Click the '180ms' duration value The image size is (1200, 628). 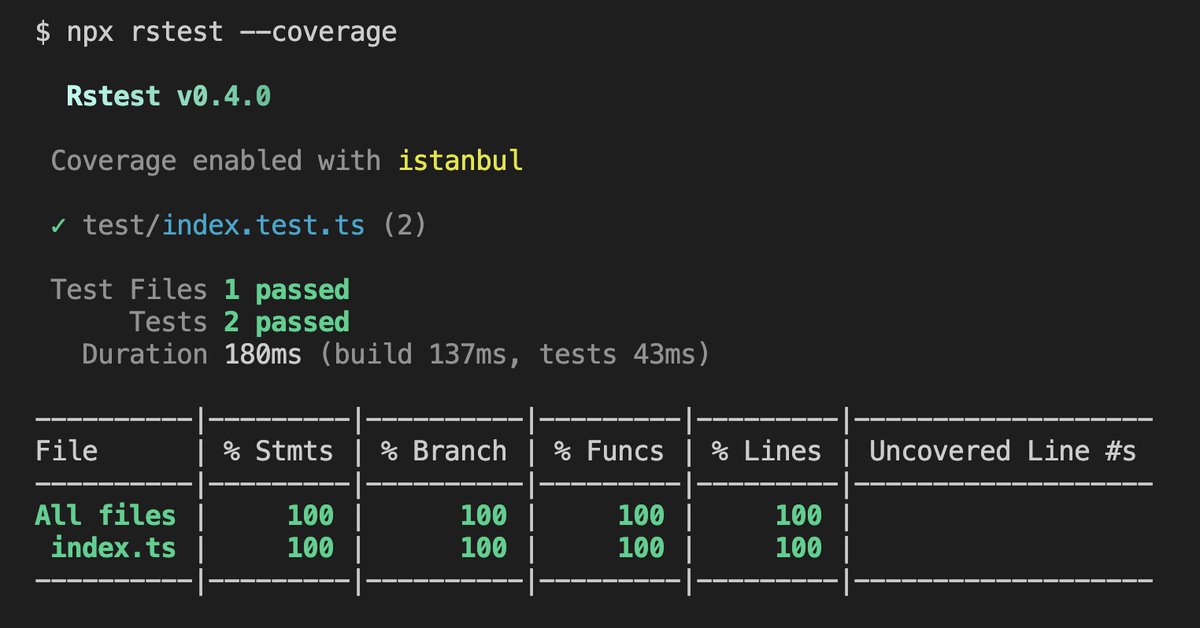click(263, 354)
